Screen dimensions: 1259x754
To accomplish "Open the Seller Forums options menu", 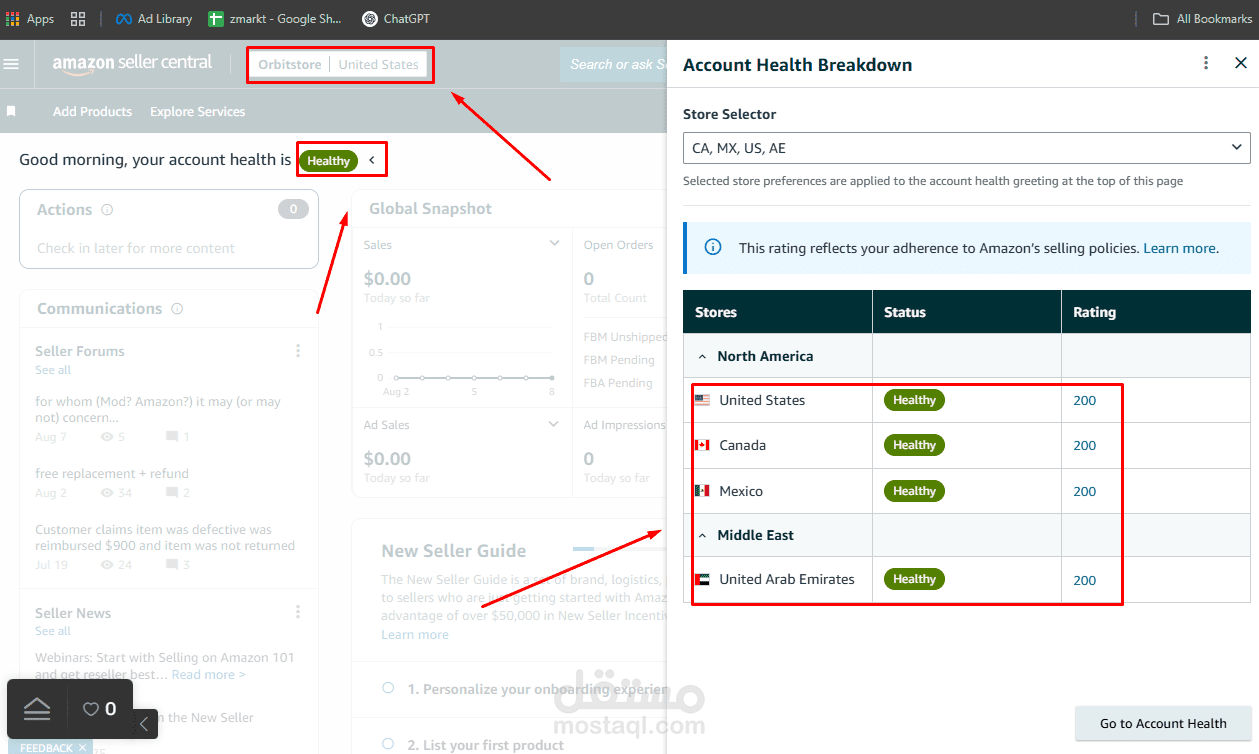I will pyautogui.click(x=298, y=351).
